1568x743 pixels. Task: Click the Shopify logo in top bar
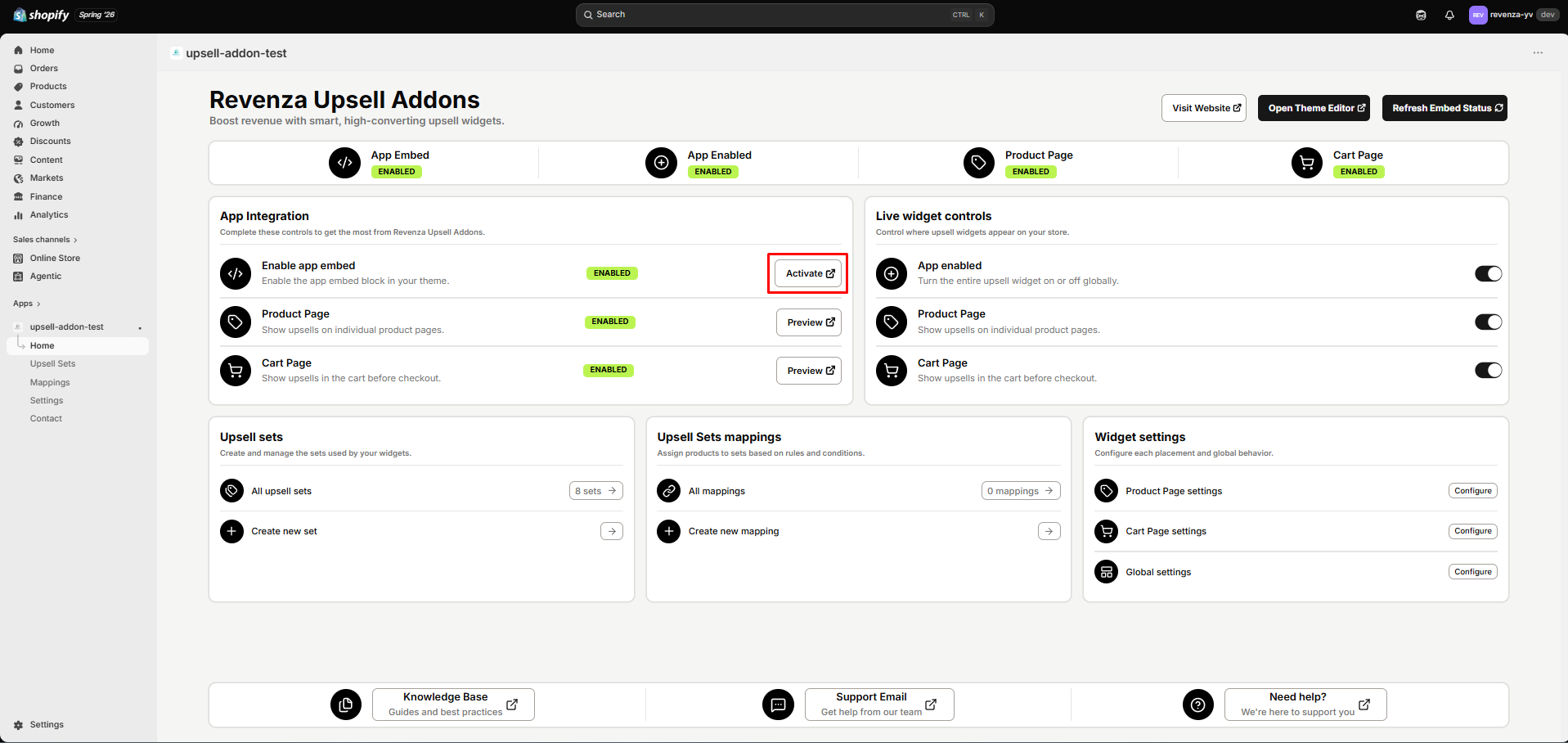[42, 15]
